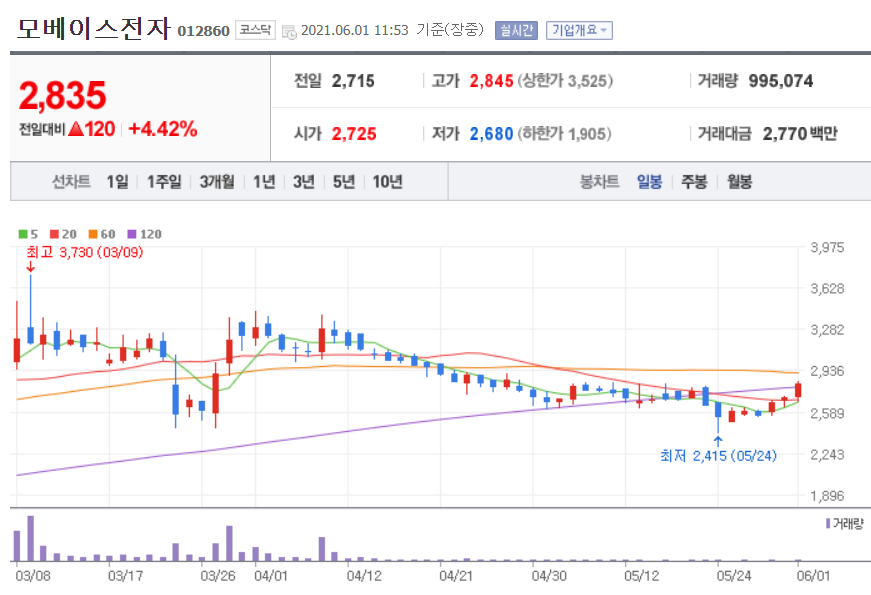Screen dimensions: 871x595
Task: Click the 실시간 button
Action: 516,30
